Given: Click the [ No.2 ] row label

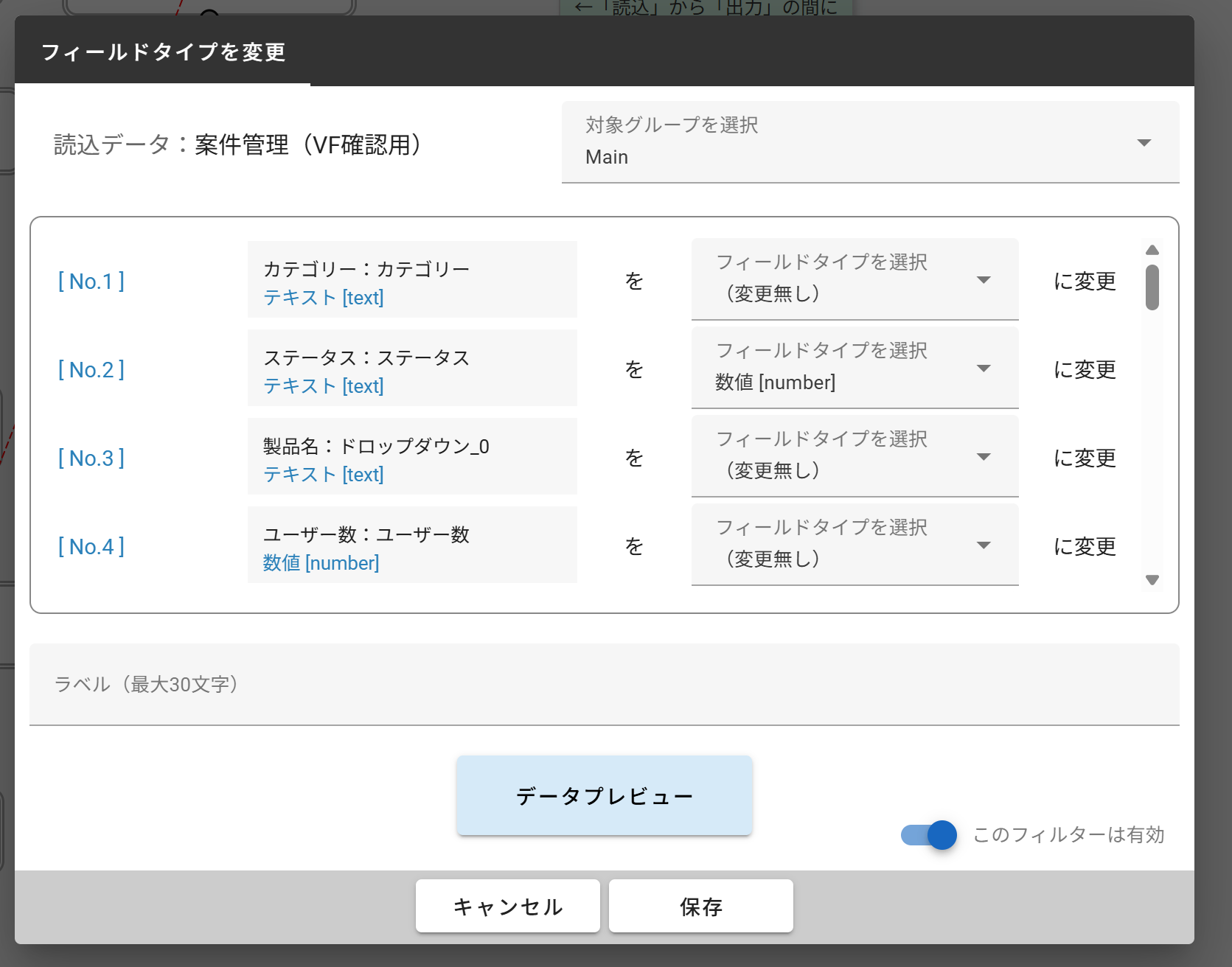Looking at the screenshot, I should click(x=91, y=369).
